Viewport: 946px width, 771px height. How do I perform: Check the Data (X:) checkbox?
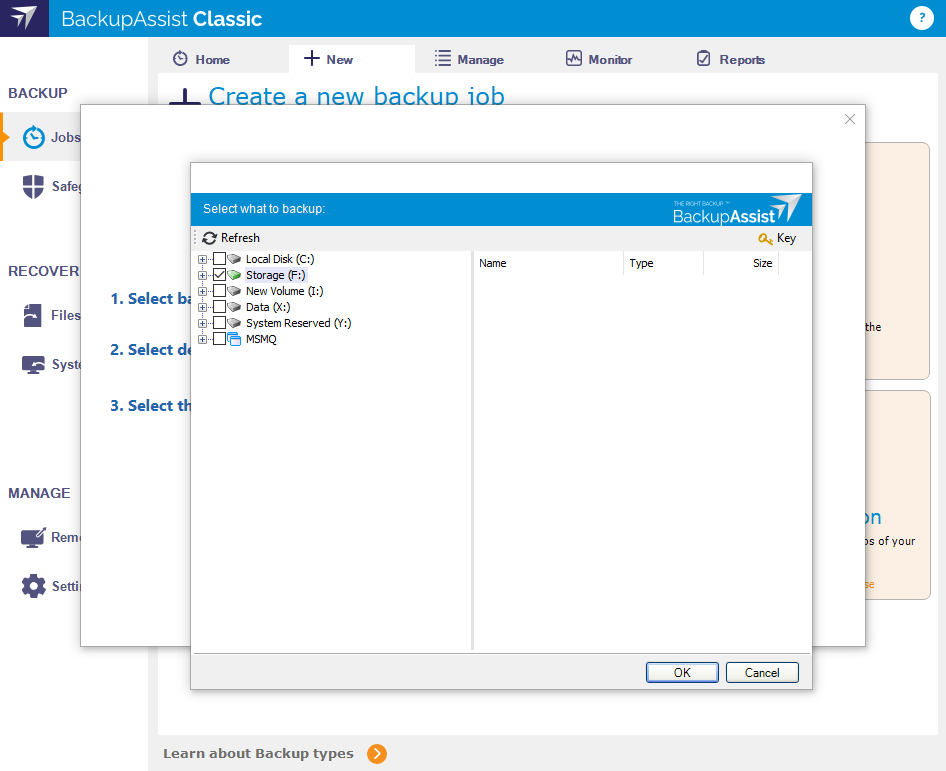(x=220, y=307)
